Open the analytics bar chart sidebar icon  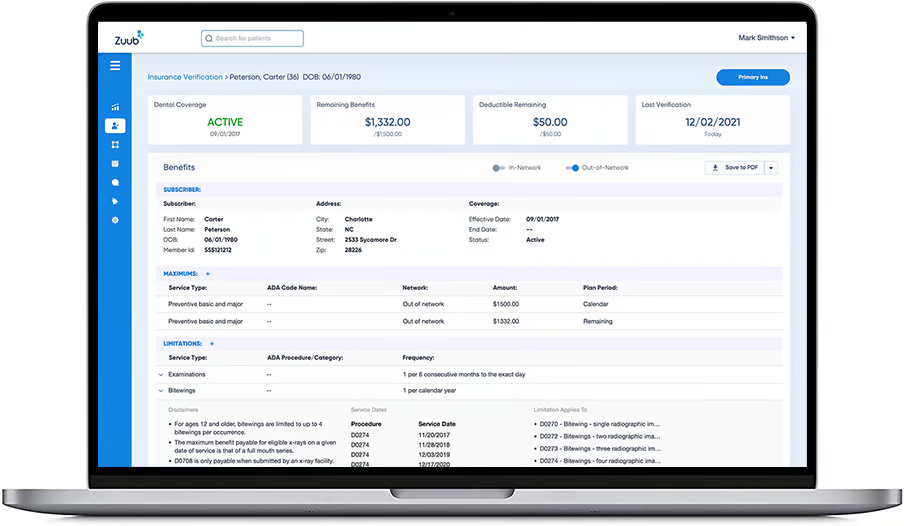115,107
